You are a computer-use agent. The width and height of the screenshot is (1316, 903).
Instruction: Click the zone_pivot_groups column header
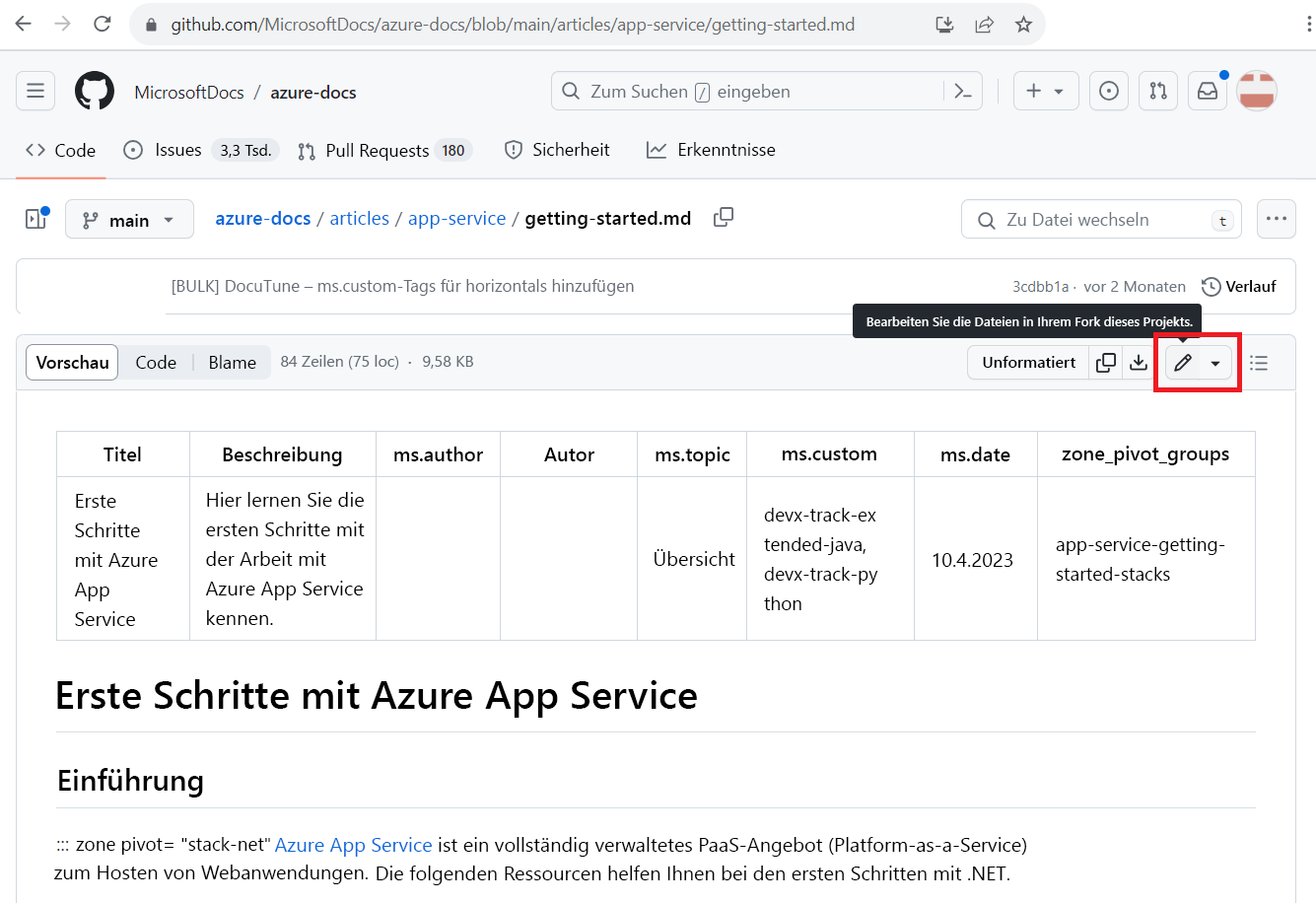(x=1145, y=453)
